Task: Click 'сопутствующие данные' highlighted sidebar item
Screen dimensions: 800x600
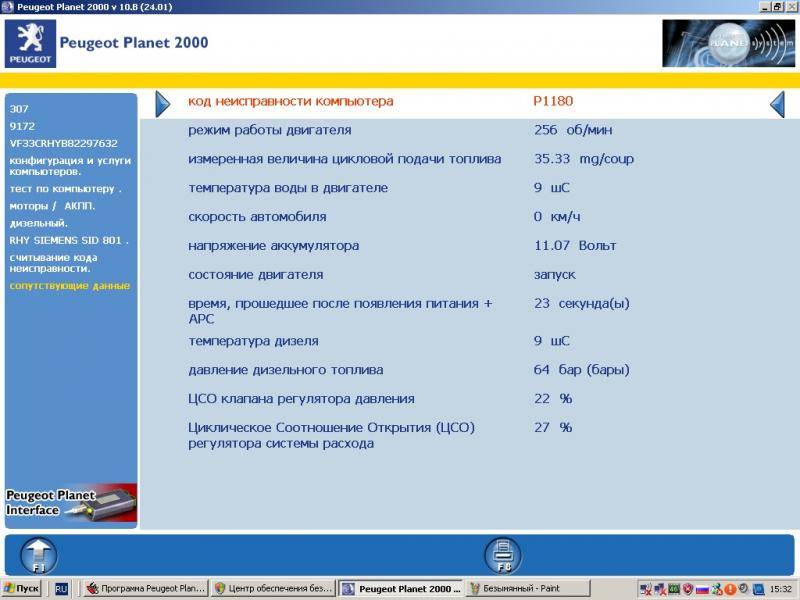Action: (69, 286)
